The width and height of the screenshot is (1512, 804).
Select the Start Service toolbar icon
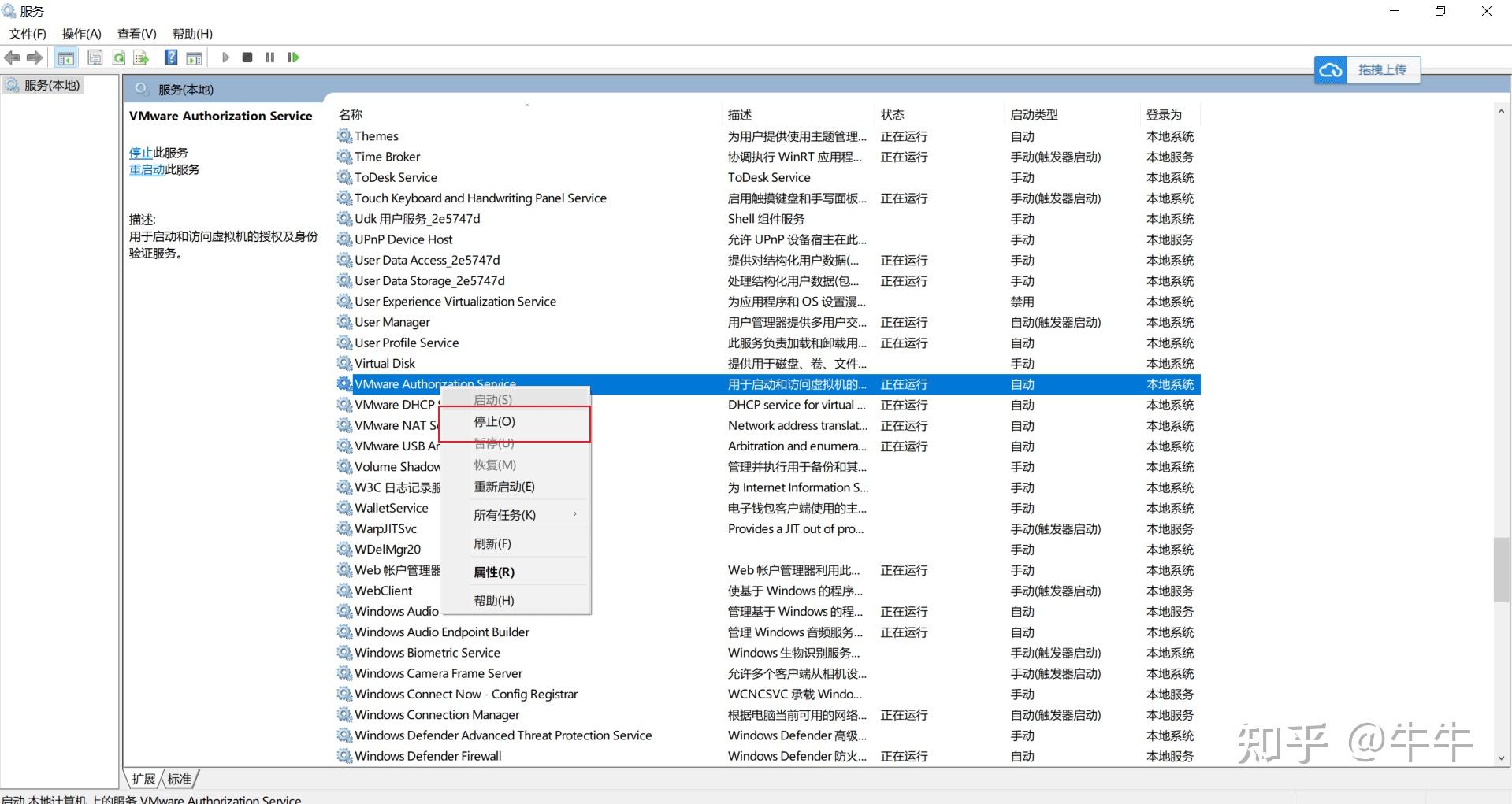pos(226,57)
